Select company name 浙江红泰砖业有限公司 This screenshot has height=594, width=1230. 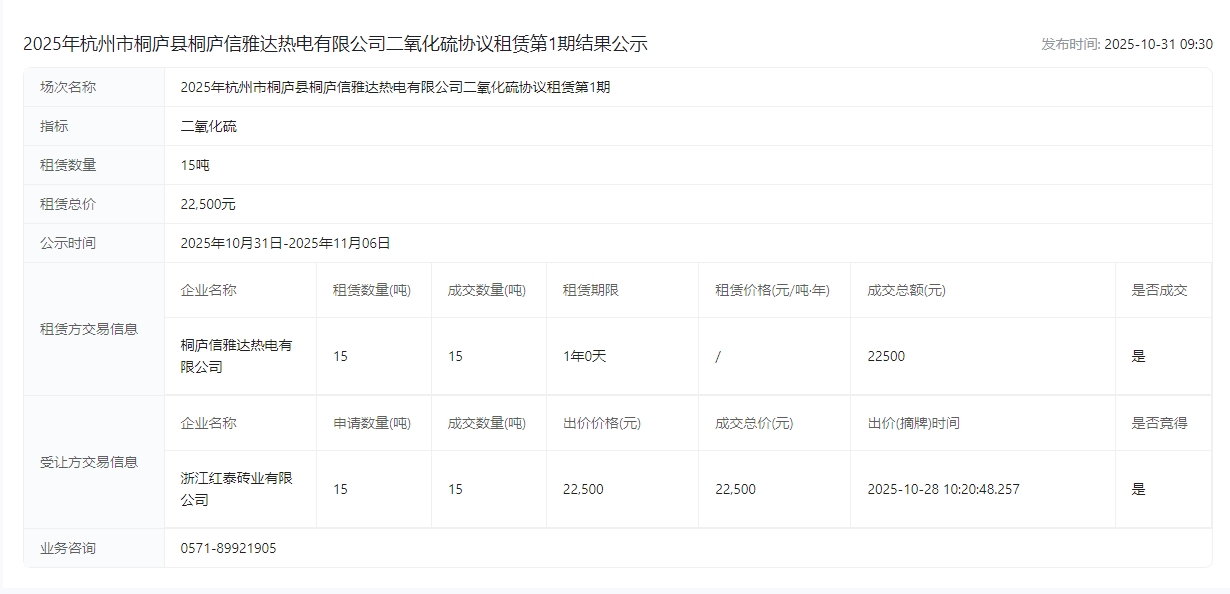coord(237,489)
